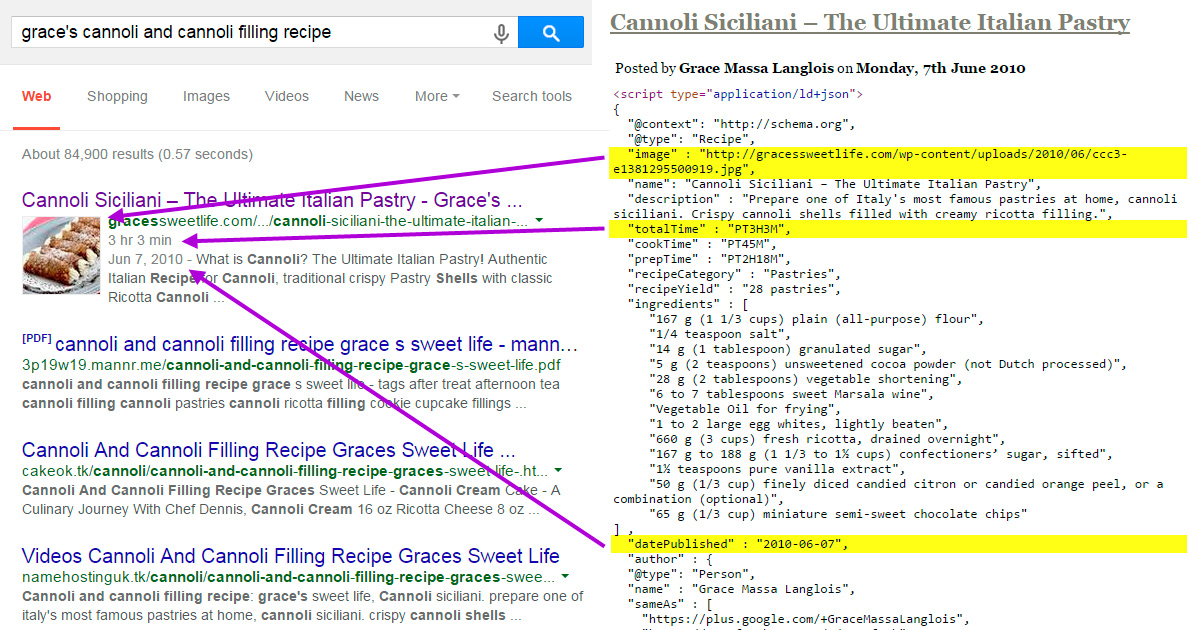Click the microphone voice search icon

(x=501, y=33)
